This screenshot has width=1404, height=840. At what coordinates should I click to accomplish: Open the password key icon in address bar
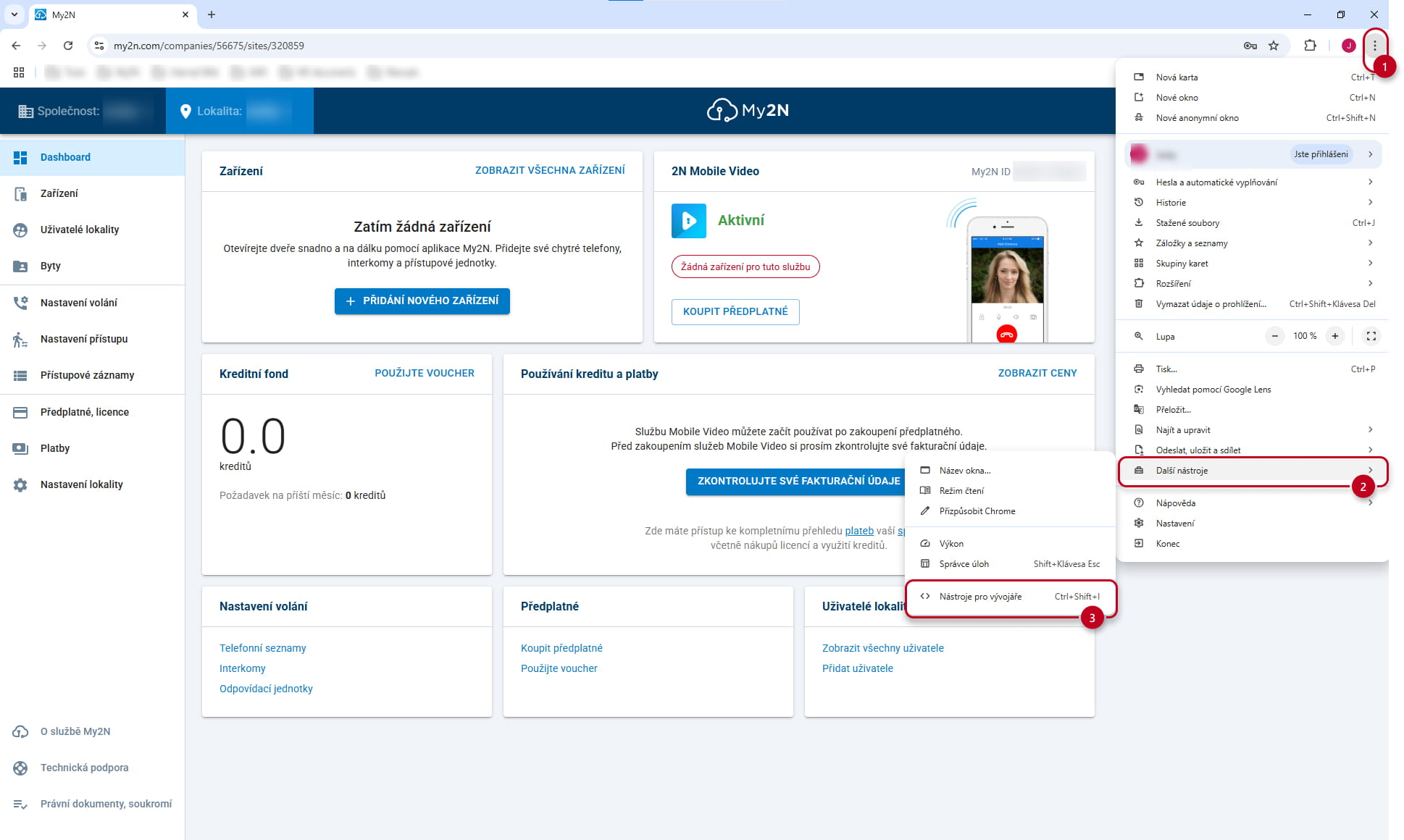1250,46
